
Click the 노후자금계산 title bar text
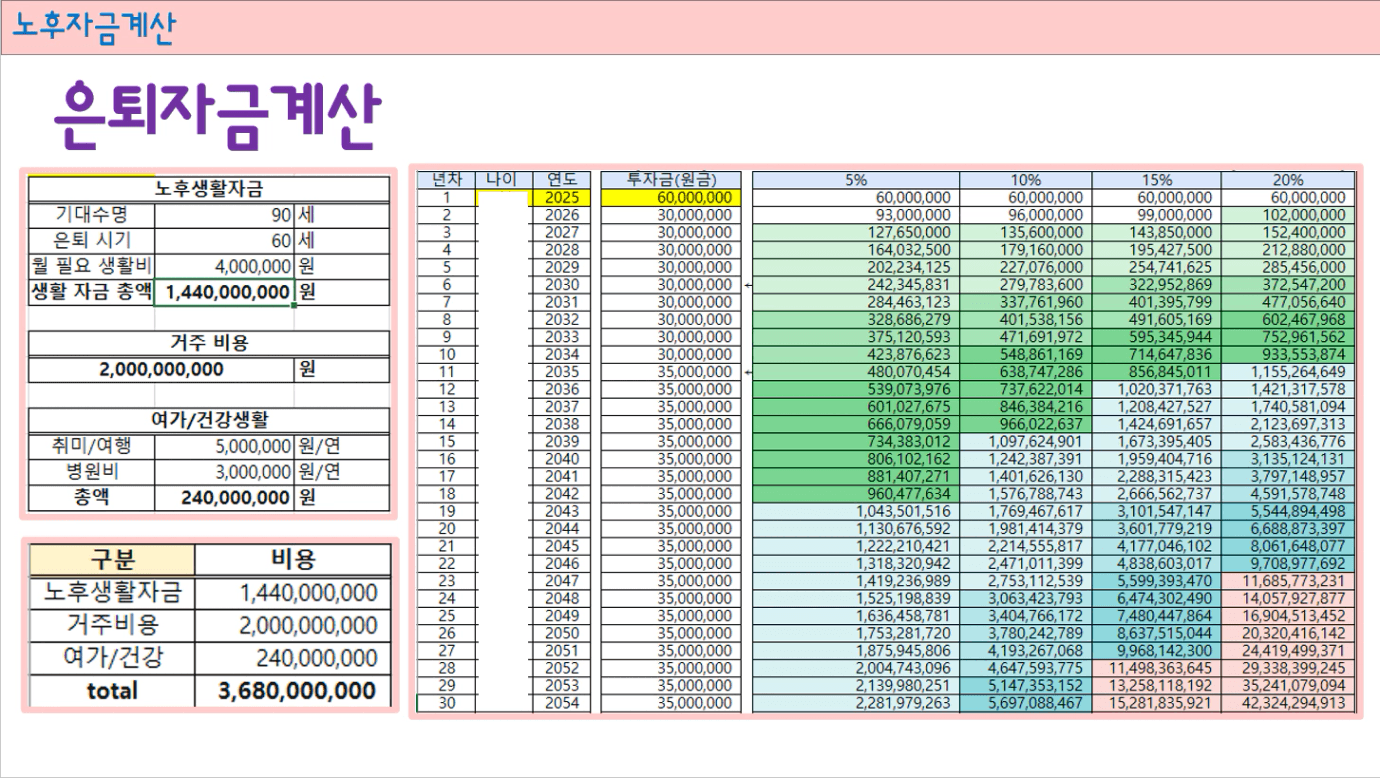coord(94,28)
